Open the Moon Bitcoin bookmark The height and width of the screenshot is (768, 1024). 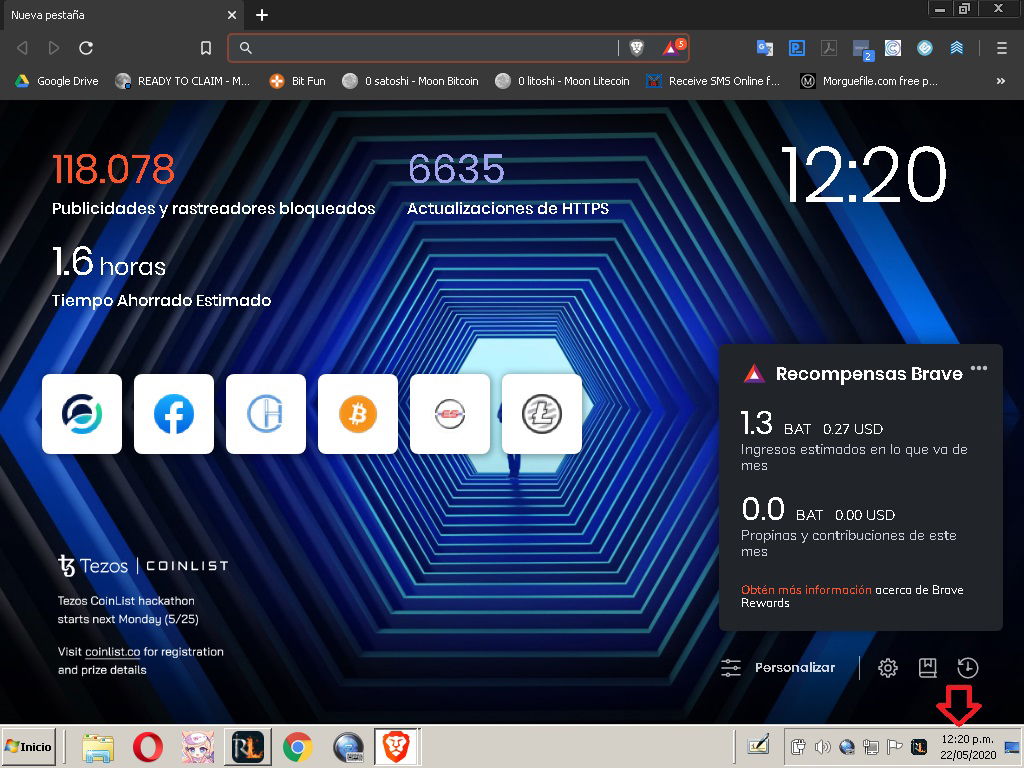411,81
